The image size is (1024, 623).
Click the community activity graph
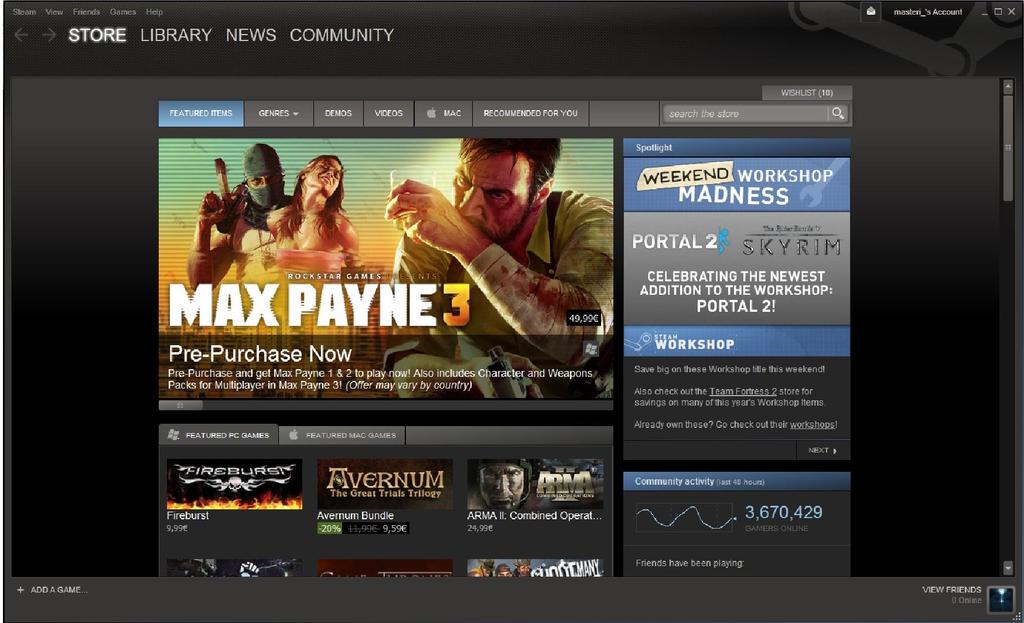[x=684, y=517]
